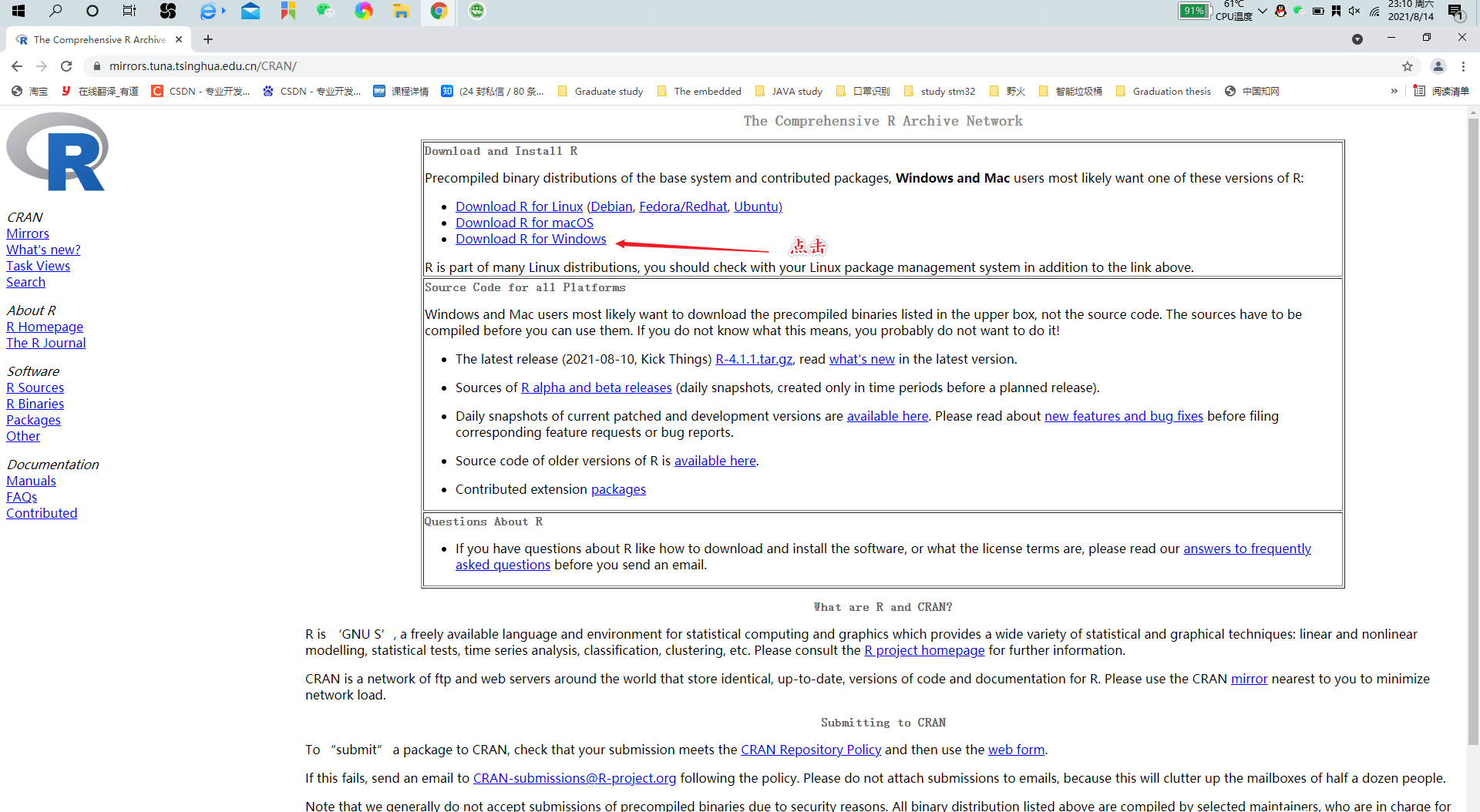Open Chrome's three-dot menu

(x=1463, y=66)
